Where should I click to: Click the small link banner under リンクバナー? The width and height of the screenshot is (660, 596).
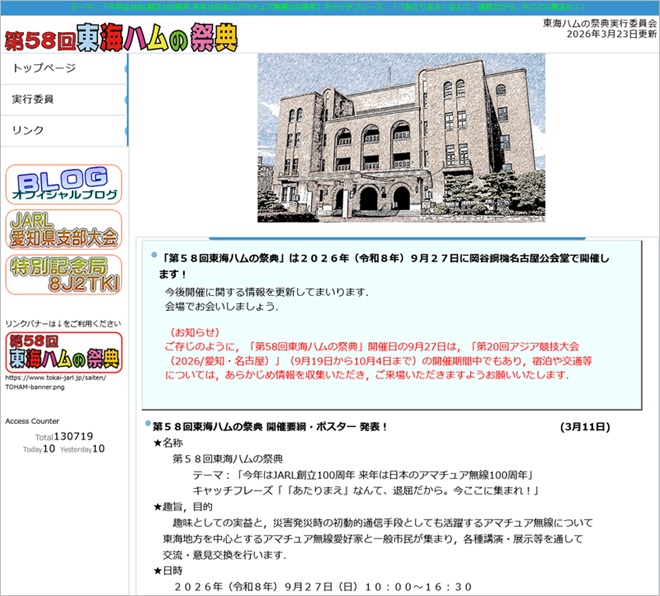coord(64,352)
